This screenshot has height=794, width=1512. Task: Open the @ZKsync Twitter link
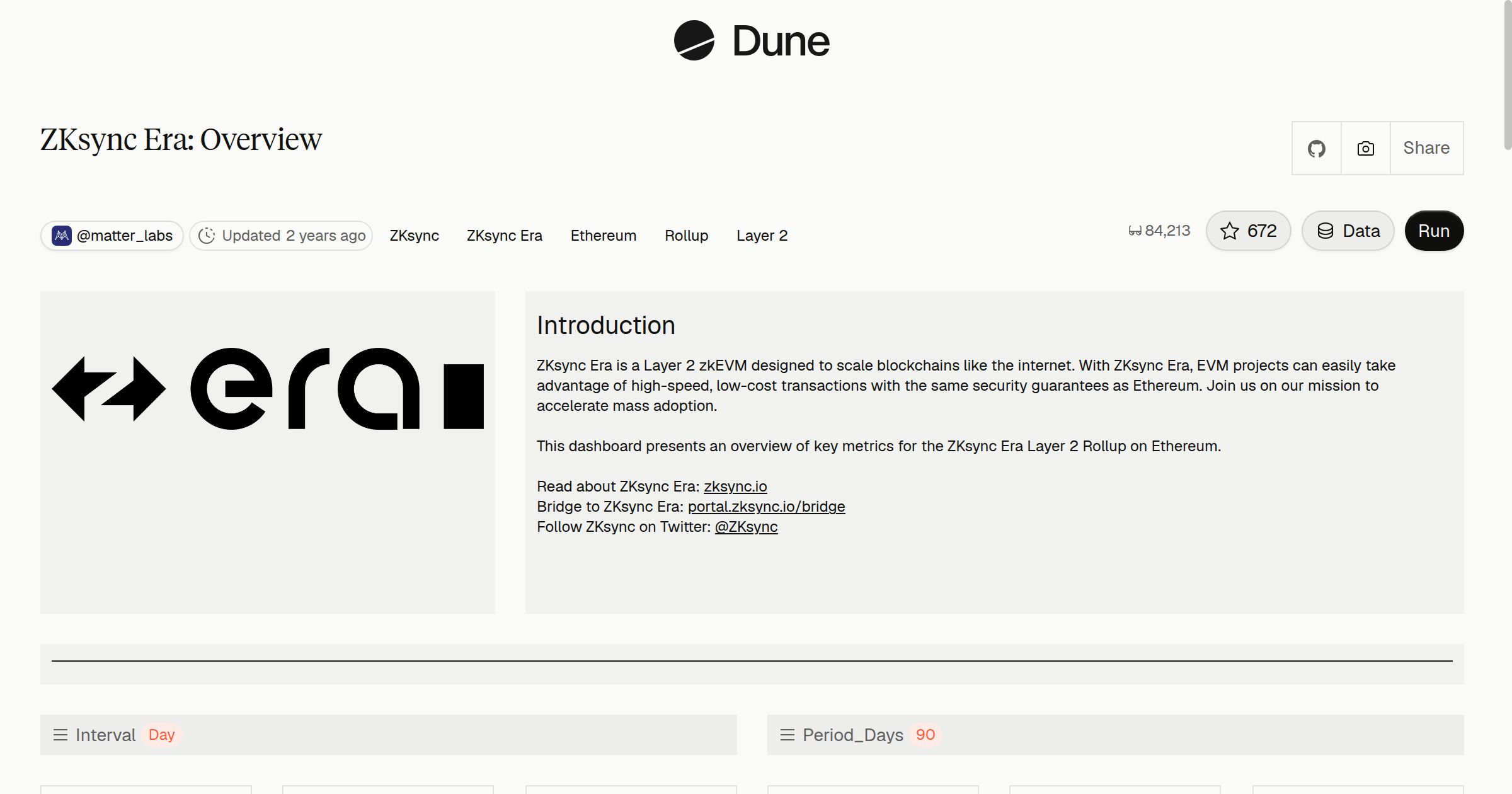(746, 527)
